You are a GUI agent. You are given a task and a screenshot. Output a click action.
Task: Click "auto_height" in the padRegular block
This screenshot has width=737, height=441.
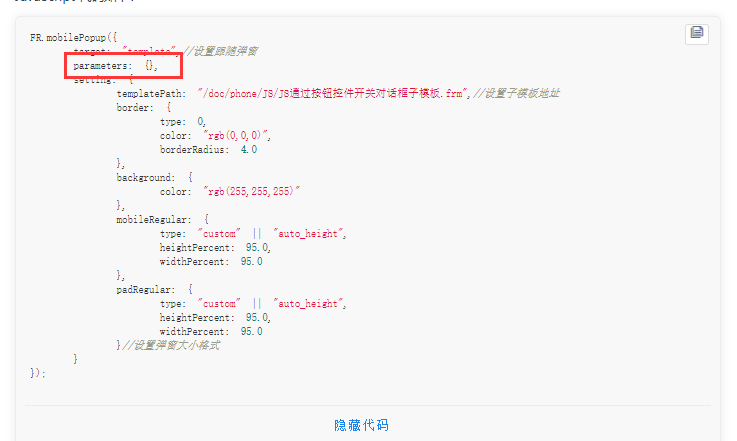tap(309, 304)
